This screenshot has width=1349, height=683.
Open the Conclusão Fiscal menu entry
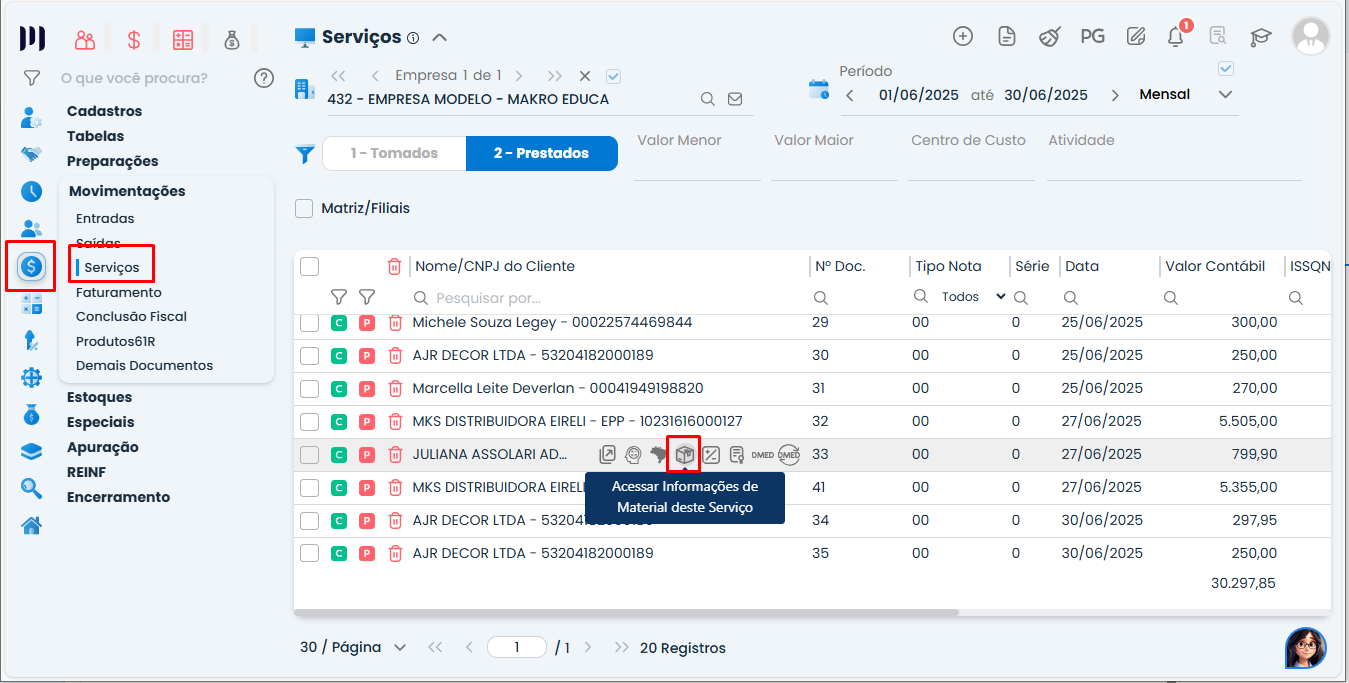(131, 317)
